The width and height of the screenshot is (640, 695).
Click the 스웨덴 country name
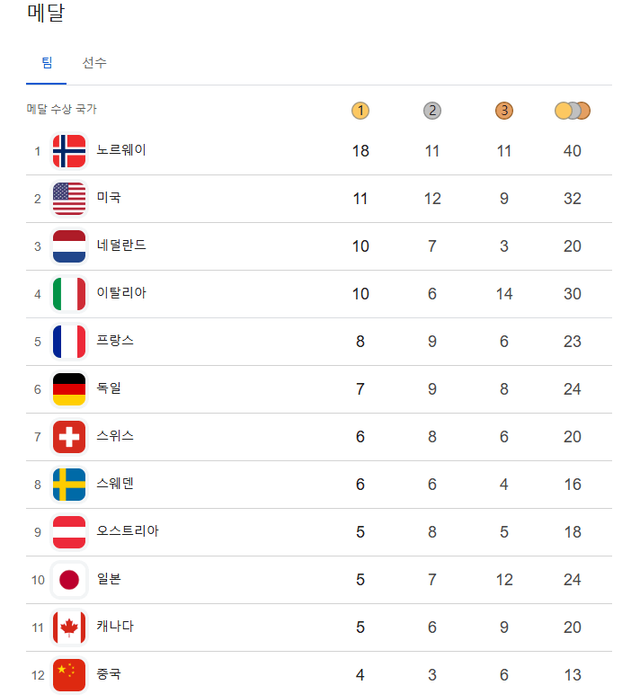point(115,484)
